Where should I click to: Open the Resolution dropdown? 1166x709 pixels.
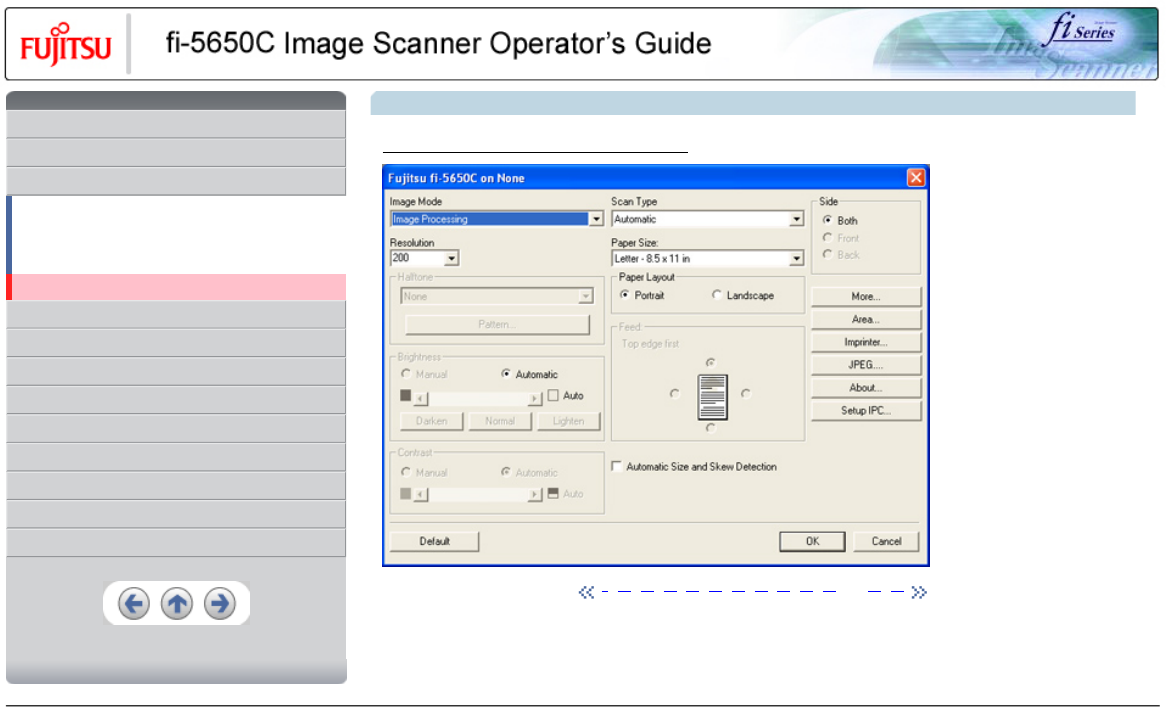tap(451, 258)
